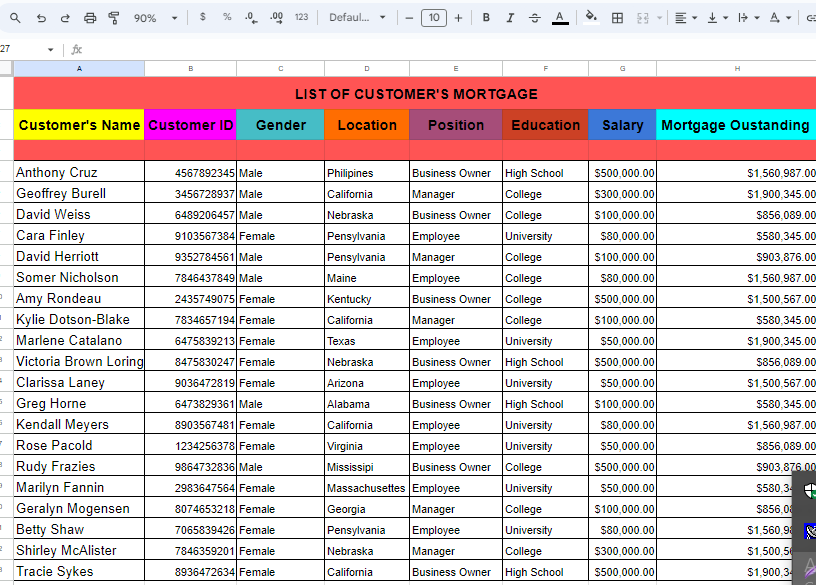Decrease decimal places
This screenshot has width=816, height=585.
click(251, 18)
